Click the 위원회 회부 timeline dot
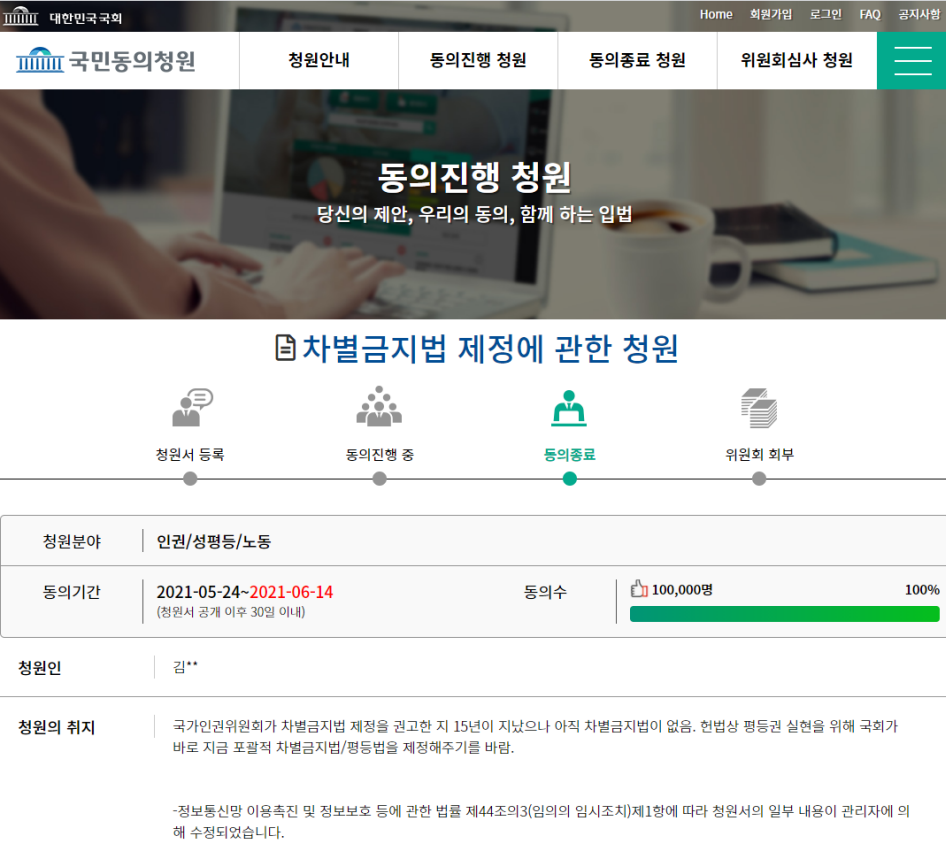Viewport: 946px width, 850px height. pyautogui.click(x=759, y=480)
